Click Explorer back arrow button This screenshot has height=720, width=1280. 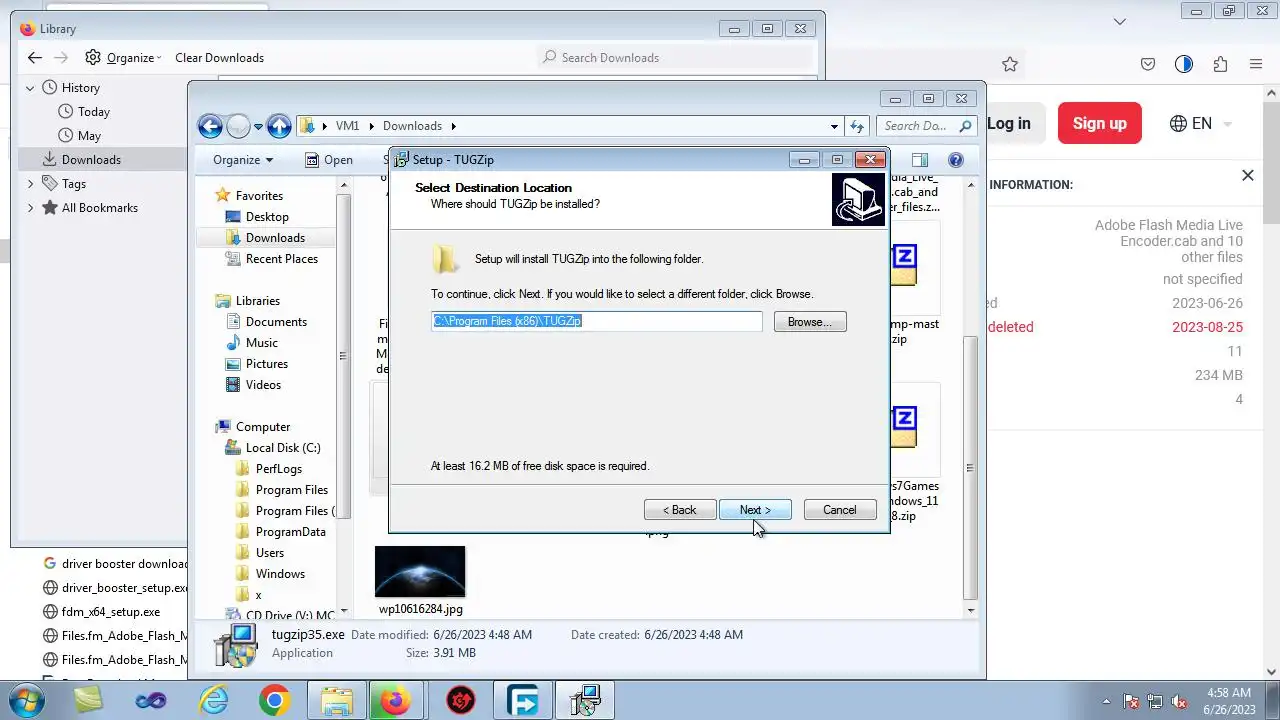coord(210,126)
